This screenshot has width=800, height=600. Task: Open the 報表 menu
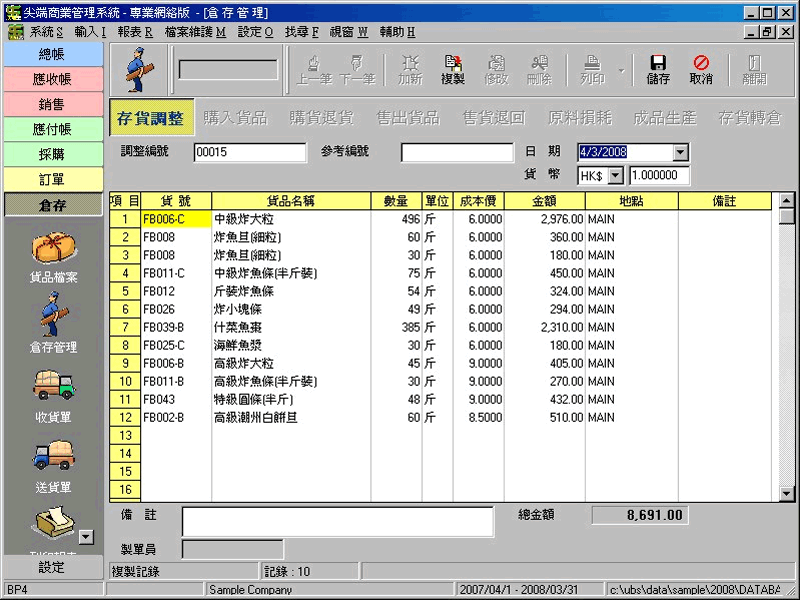[x=134, y=32]
